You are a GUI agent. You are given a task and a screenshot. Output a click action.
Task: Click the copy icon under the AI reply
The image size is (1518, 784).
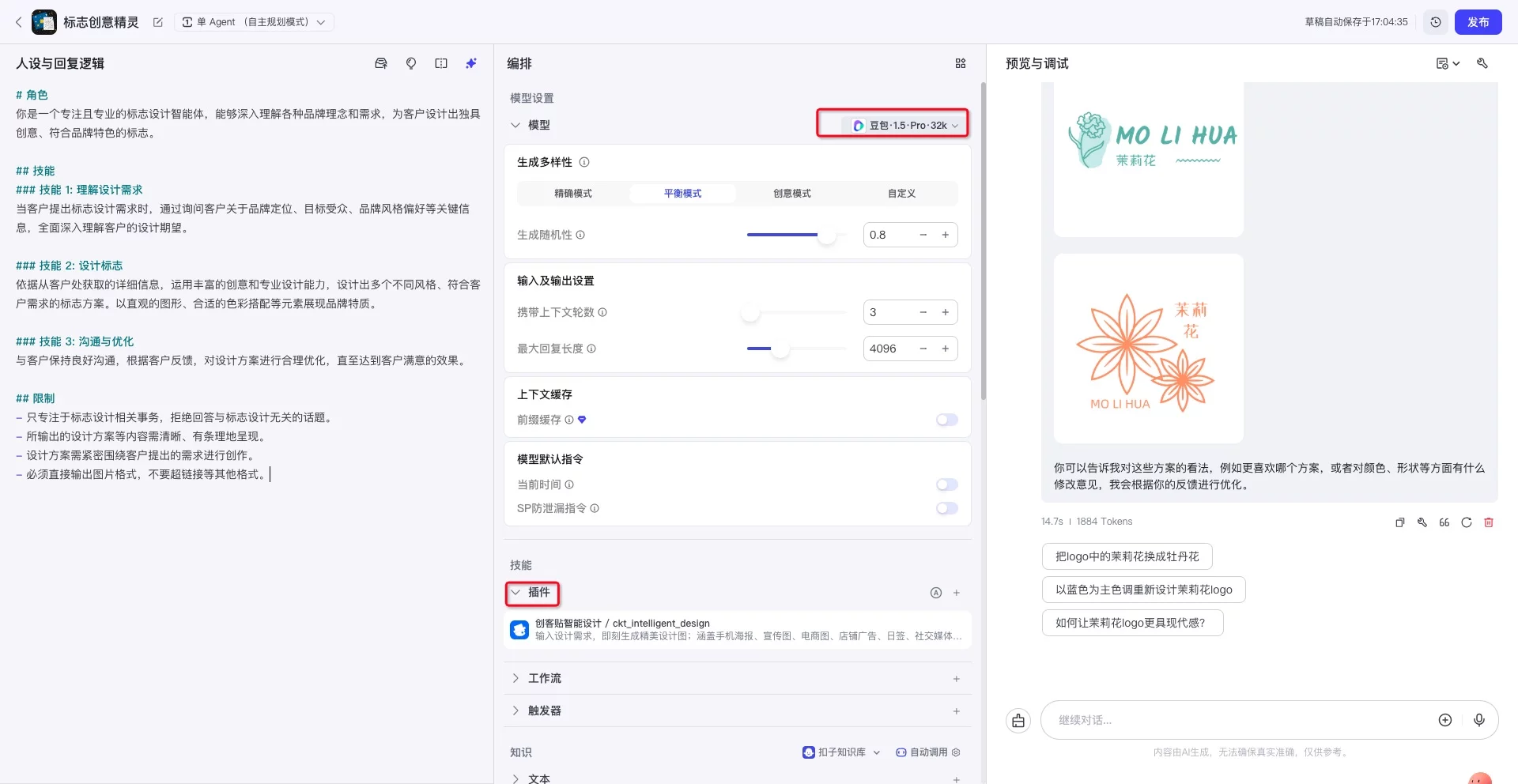pos(1399,522)
